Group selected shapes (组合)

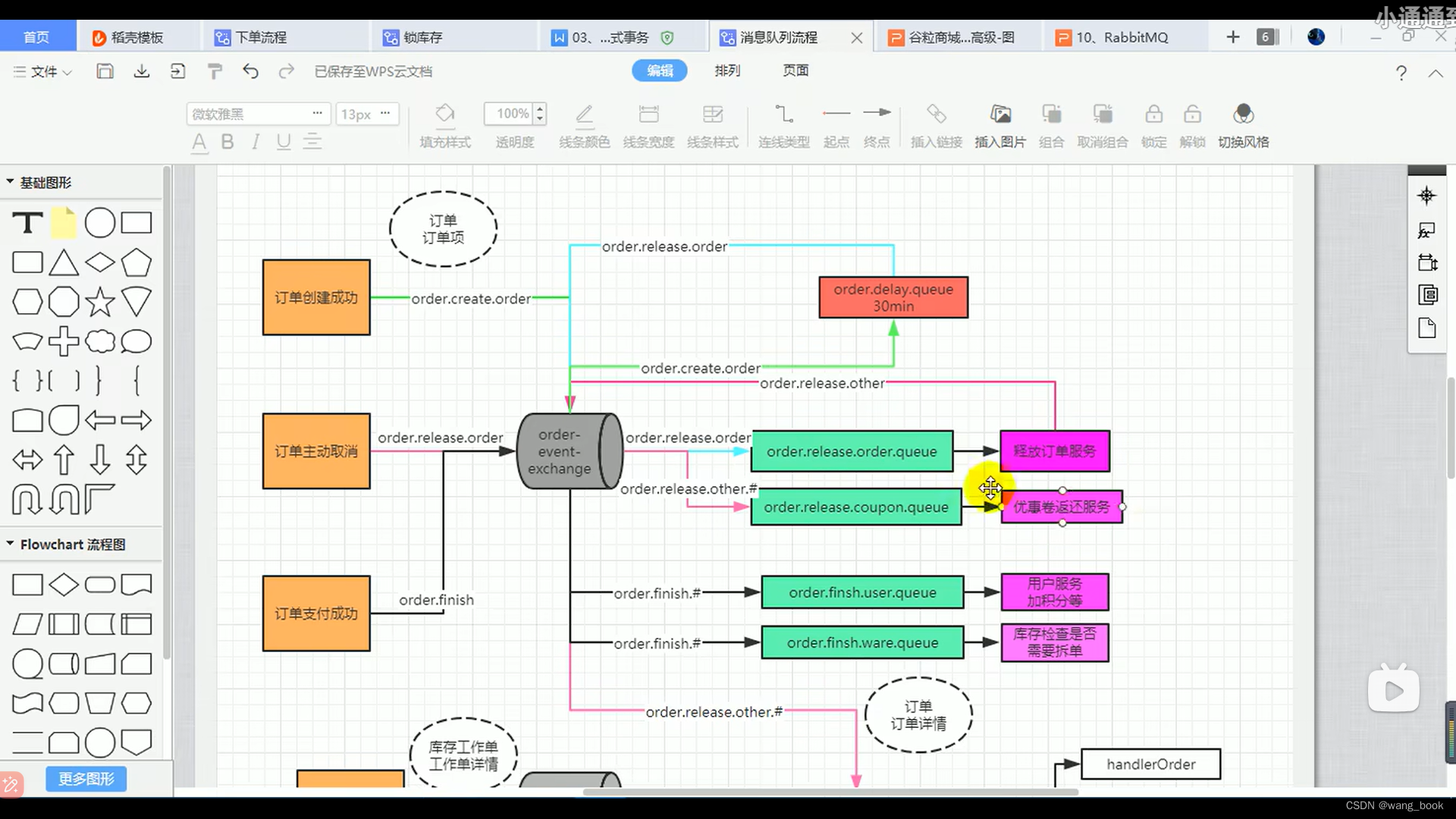[1052, 125]
